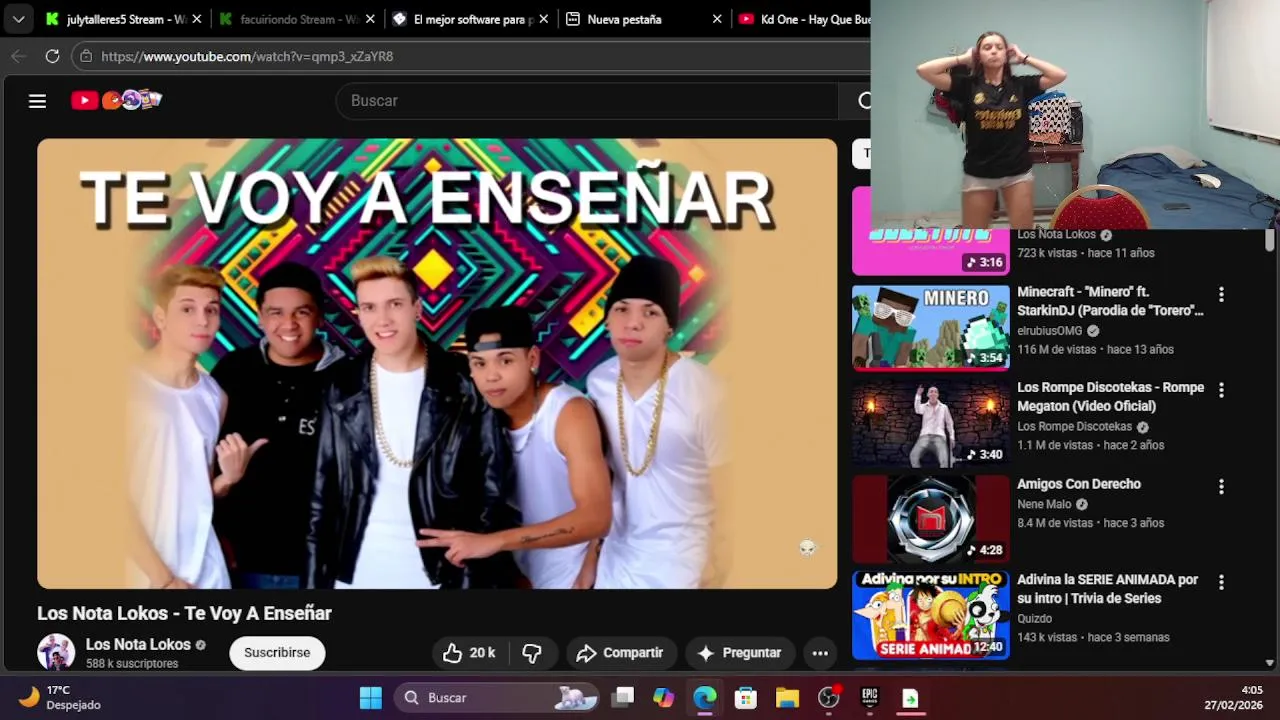This screenshot has height=720, width=1280.
Task: Click the Compartir share button
Action: pos(620,653)
